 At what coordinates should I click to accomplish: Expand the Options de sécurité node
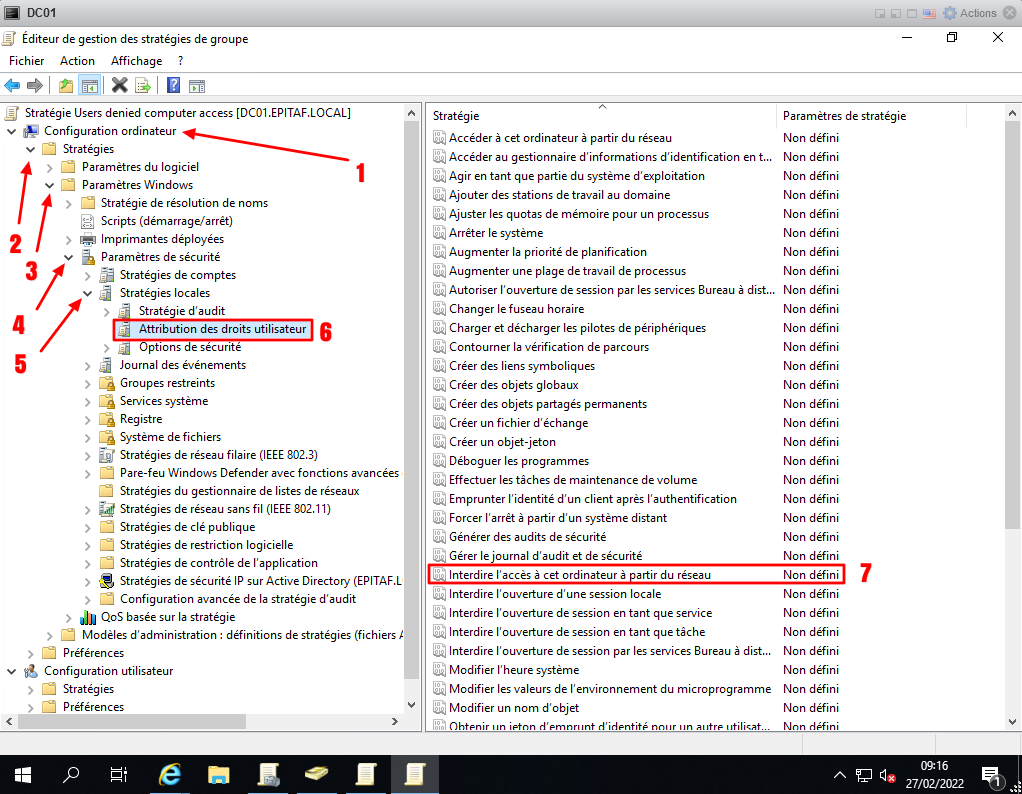[106, 347]
